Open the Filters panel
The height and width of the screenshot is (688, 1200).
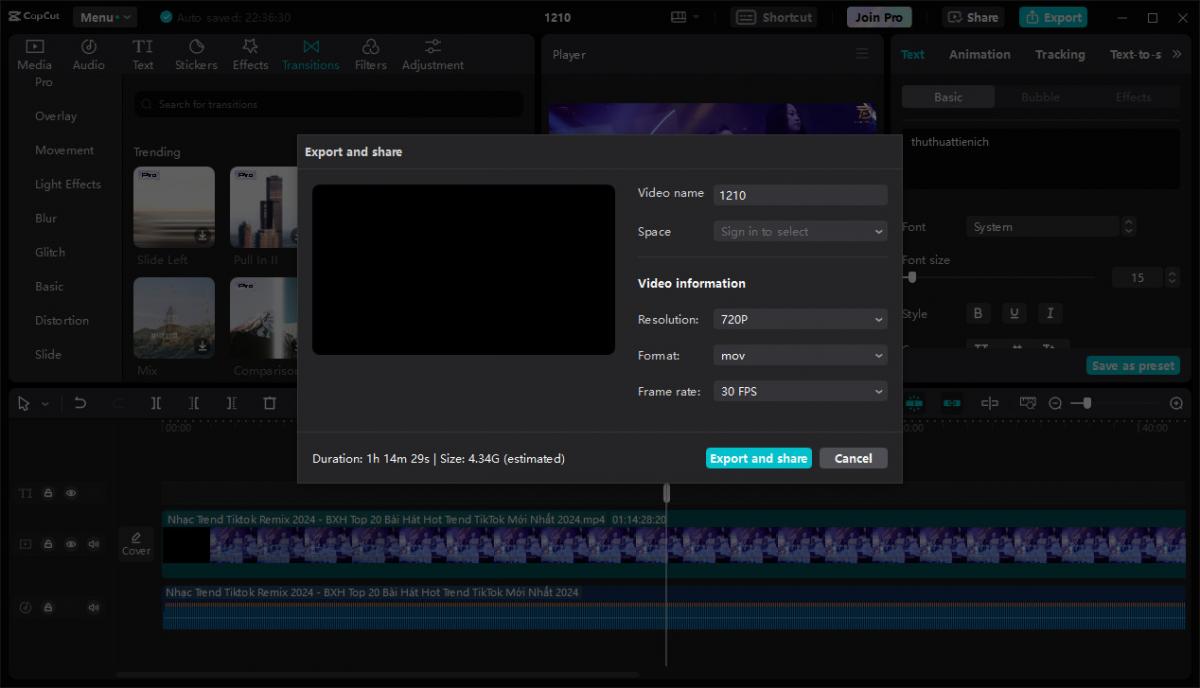[x=370, y=54]
